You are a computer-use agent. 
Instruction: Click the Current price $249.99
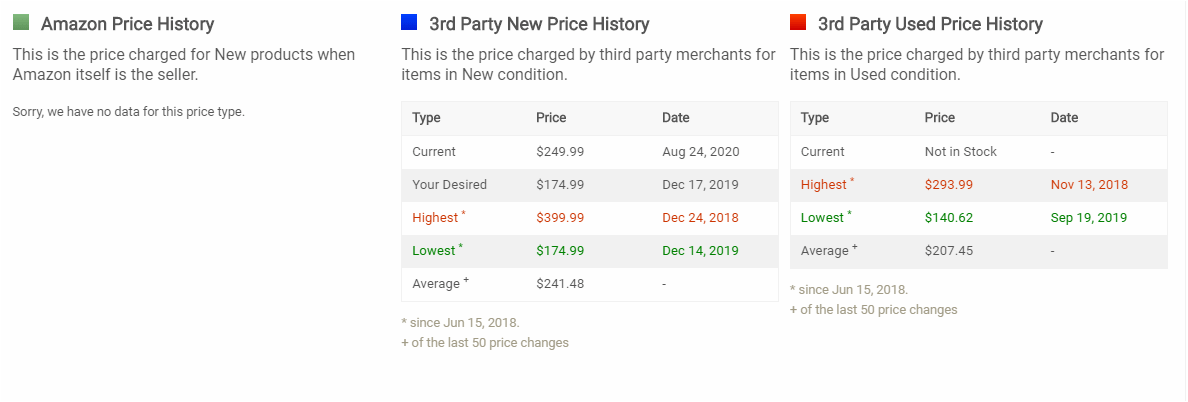tap(560, 151)
